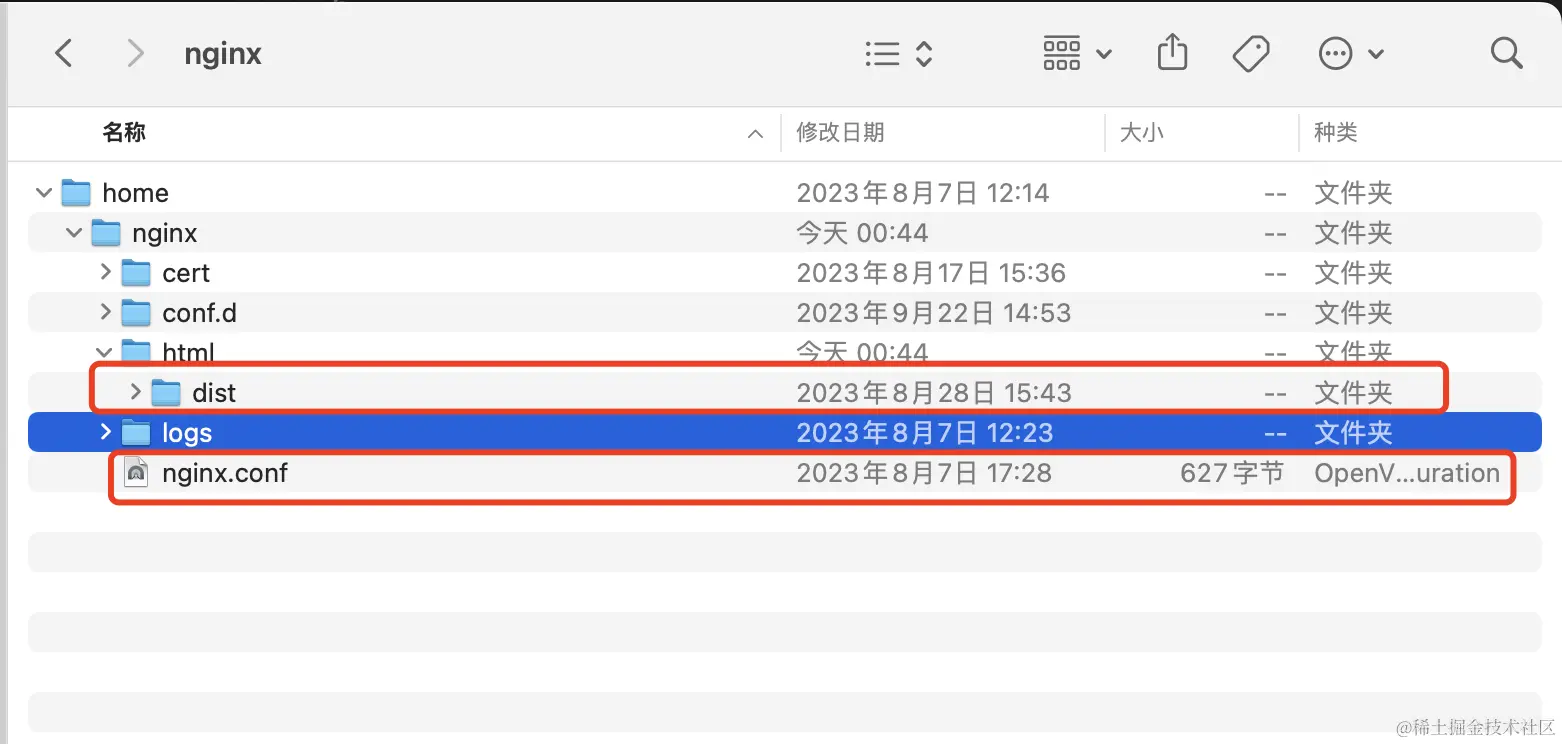Screen dimensions: 1562x744
Task: Expand the dist folder
Action: tap(135, 392)
